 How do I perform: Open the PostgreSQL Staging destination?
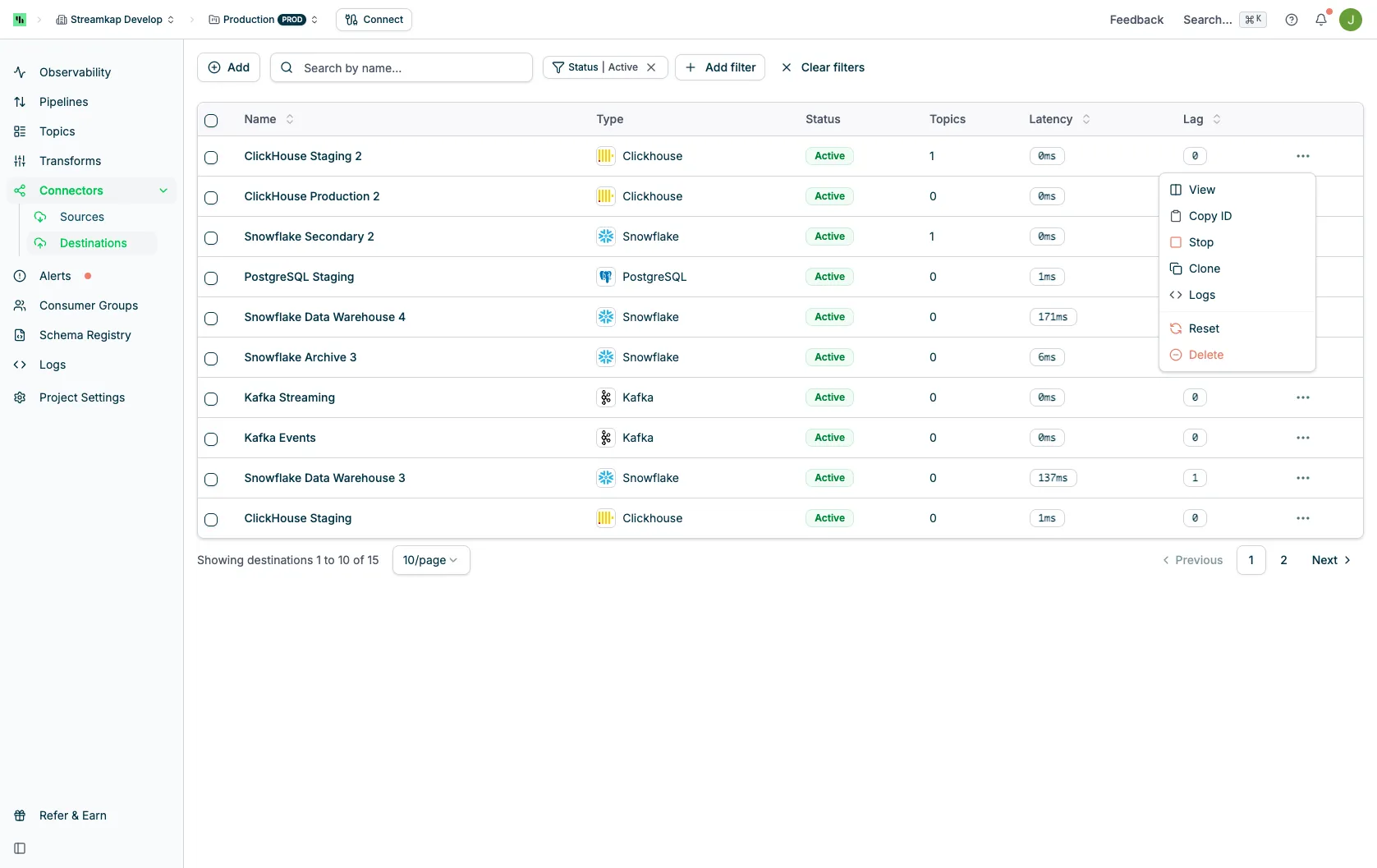pos(299,277)
